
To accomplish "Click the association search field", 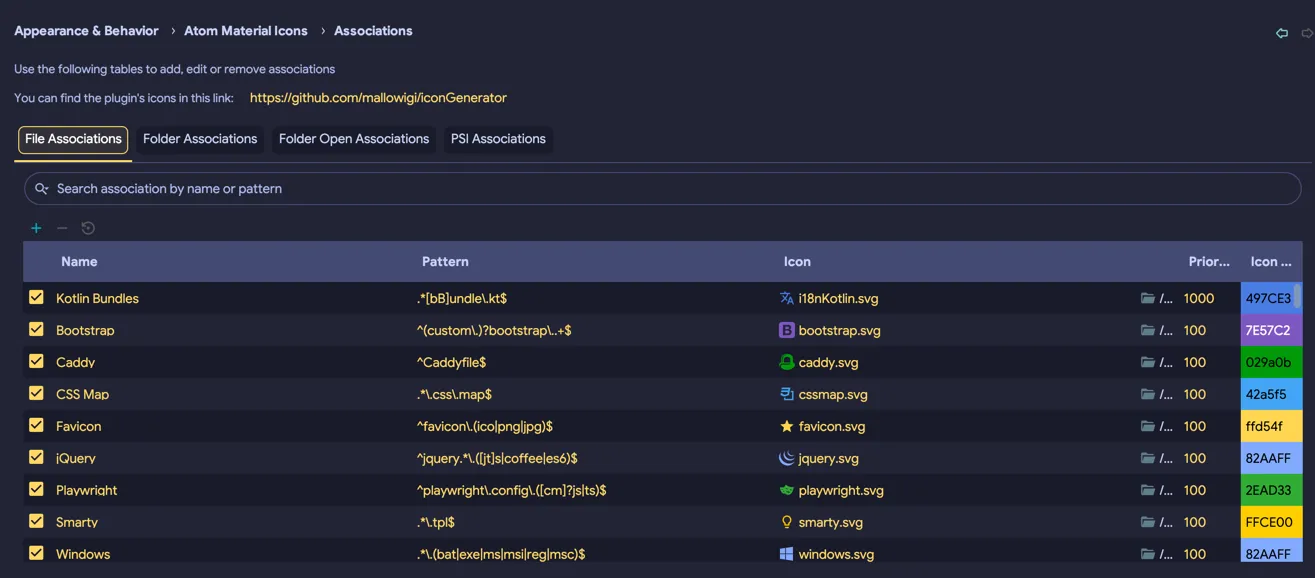I will 662,188.
